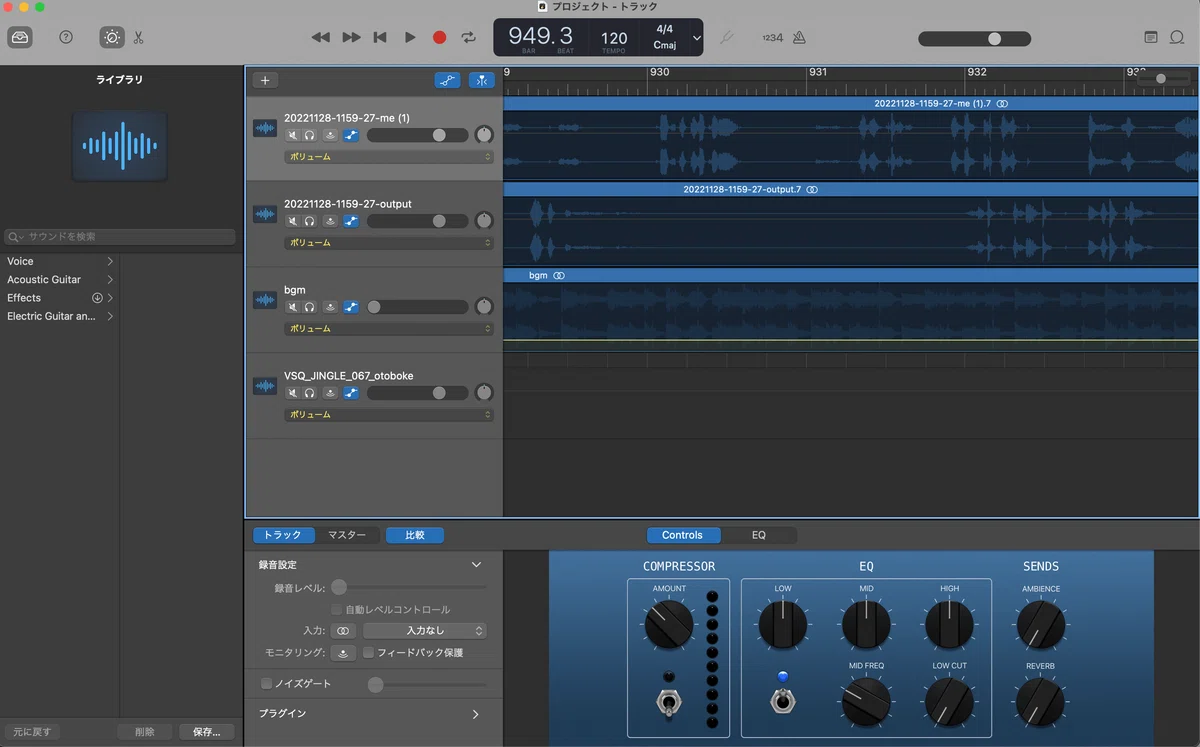Switch to the トラック tab
The width and height of the screenshot is (1200, 747).
tap(283, 535)
